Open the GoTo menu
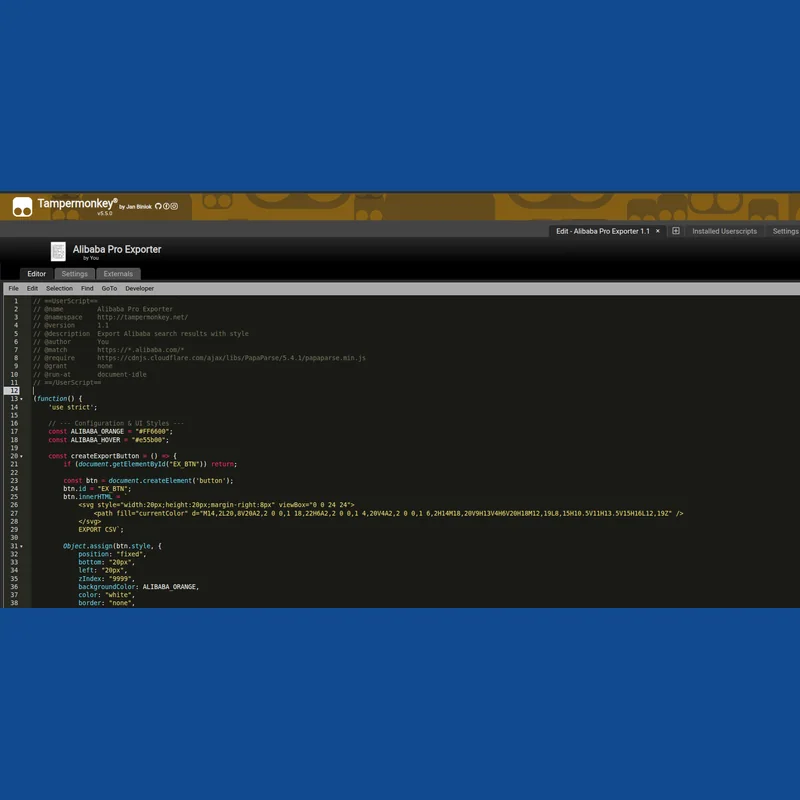800x800 pixels. tap(109, 288)
